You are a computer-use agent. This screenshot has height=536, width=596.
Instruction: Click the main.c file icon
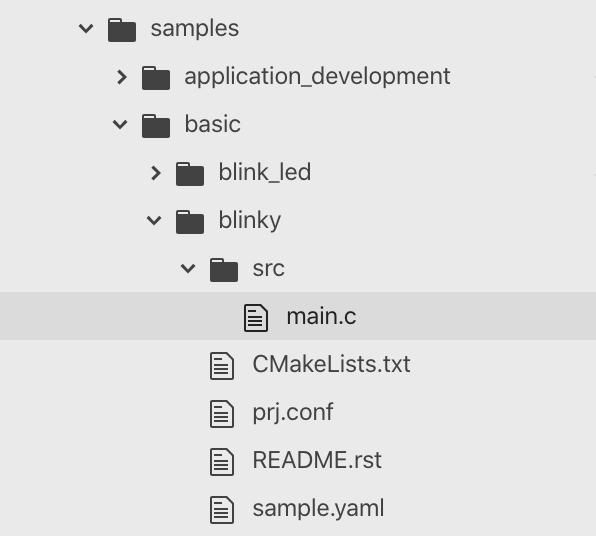pyautogui.click(x=256, y=317)
